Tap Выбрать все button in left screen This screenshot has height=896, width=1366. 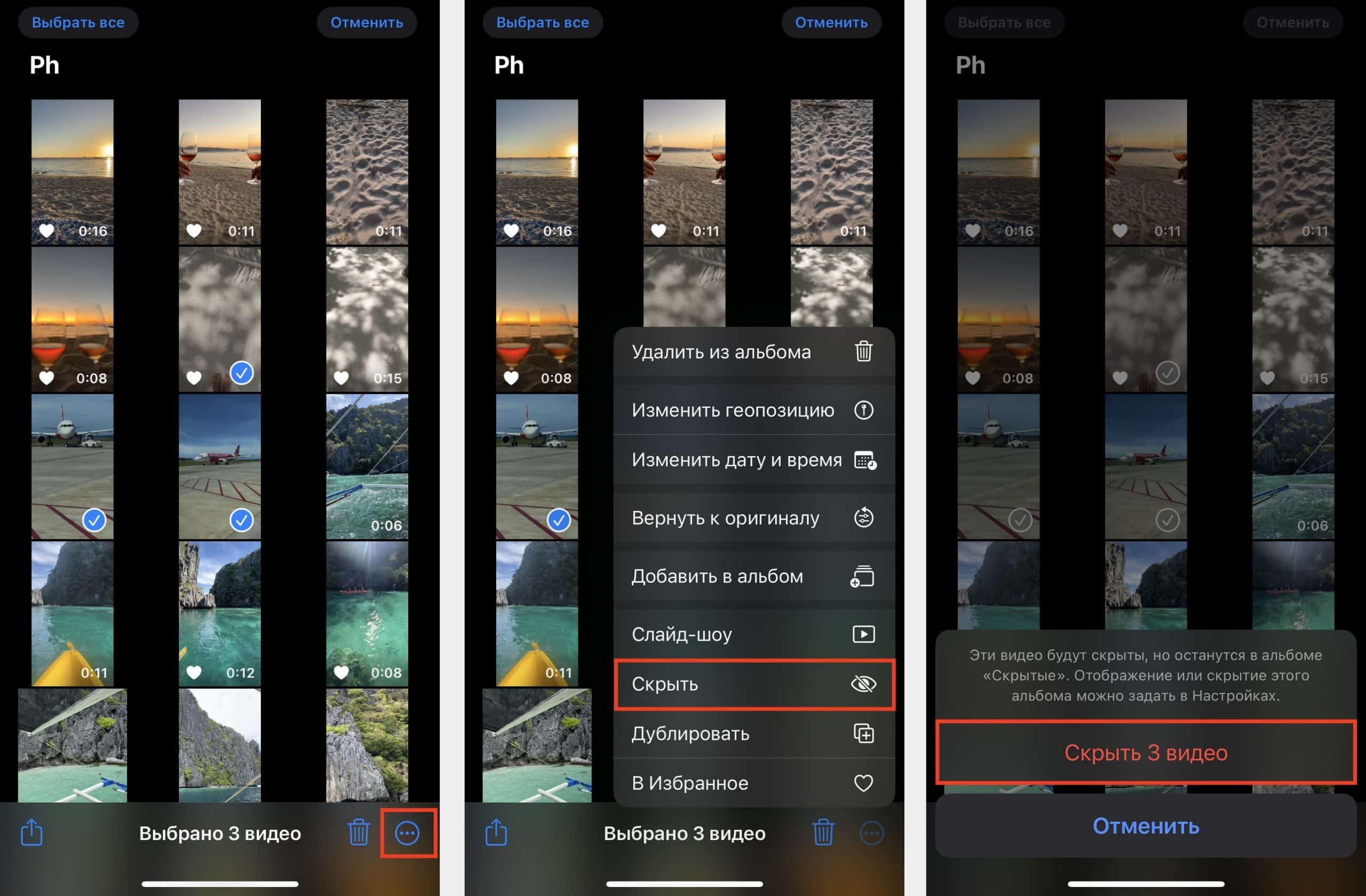[x=78, y=22]
